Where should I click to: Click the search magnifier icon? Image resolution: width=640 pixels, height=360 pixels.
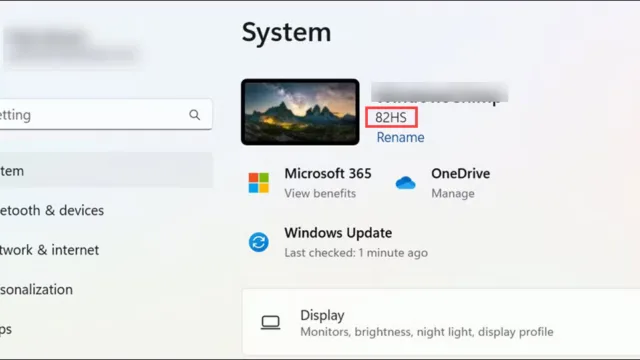[x=195, y=115]
